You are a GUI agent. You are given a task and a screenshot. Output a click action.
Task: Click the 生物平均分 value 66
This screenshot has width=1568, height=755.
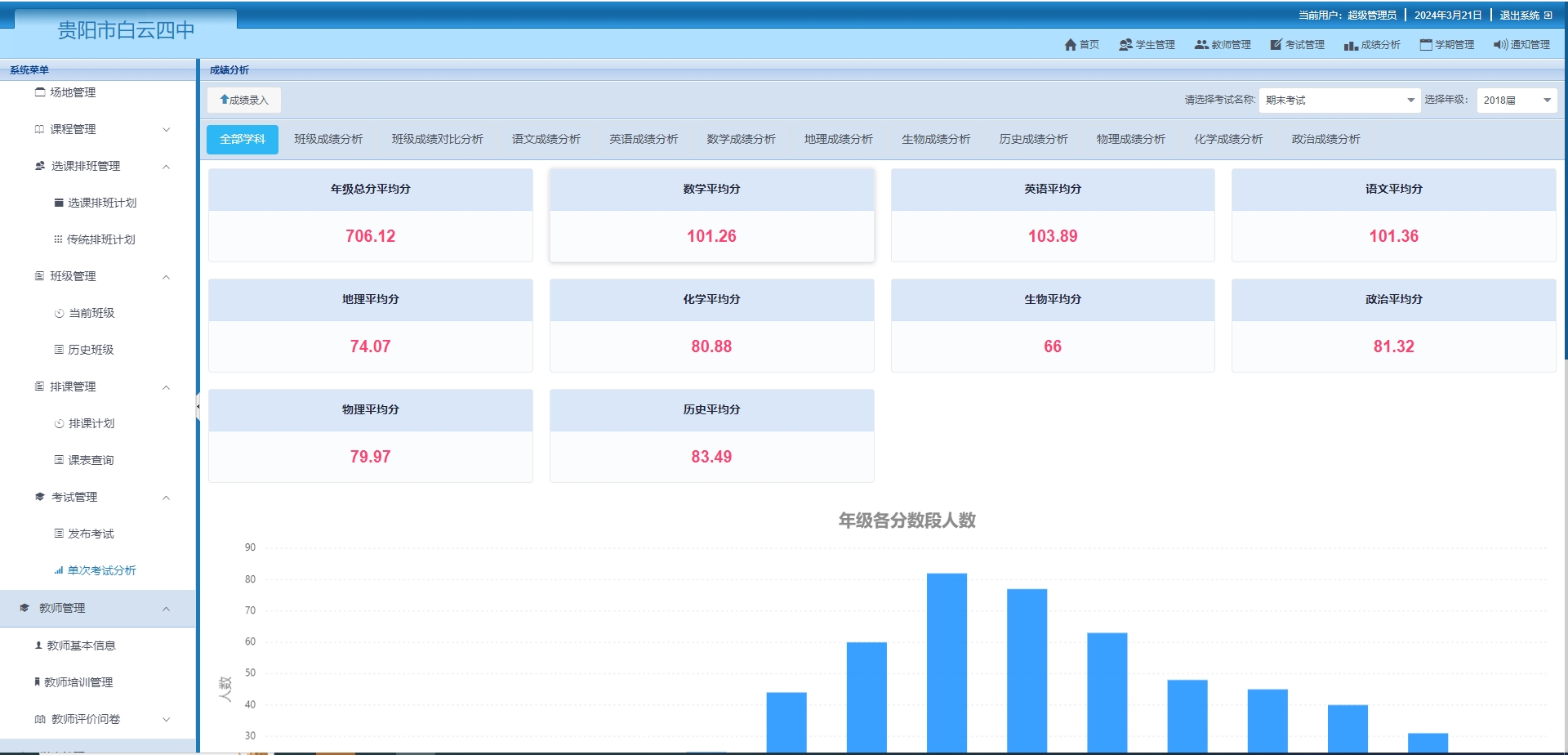click(1053, 346)
